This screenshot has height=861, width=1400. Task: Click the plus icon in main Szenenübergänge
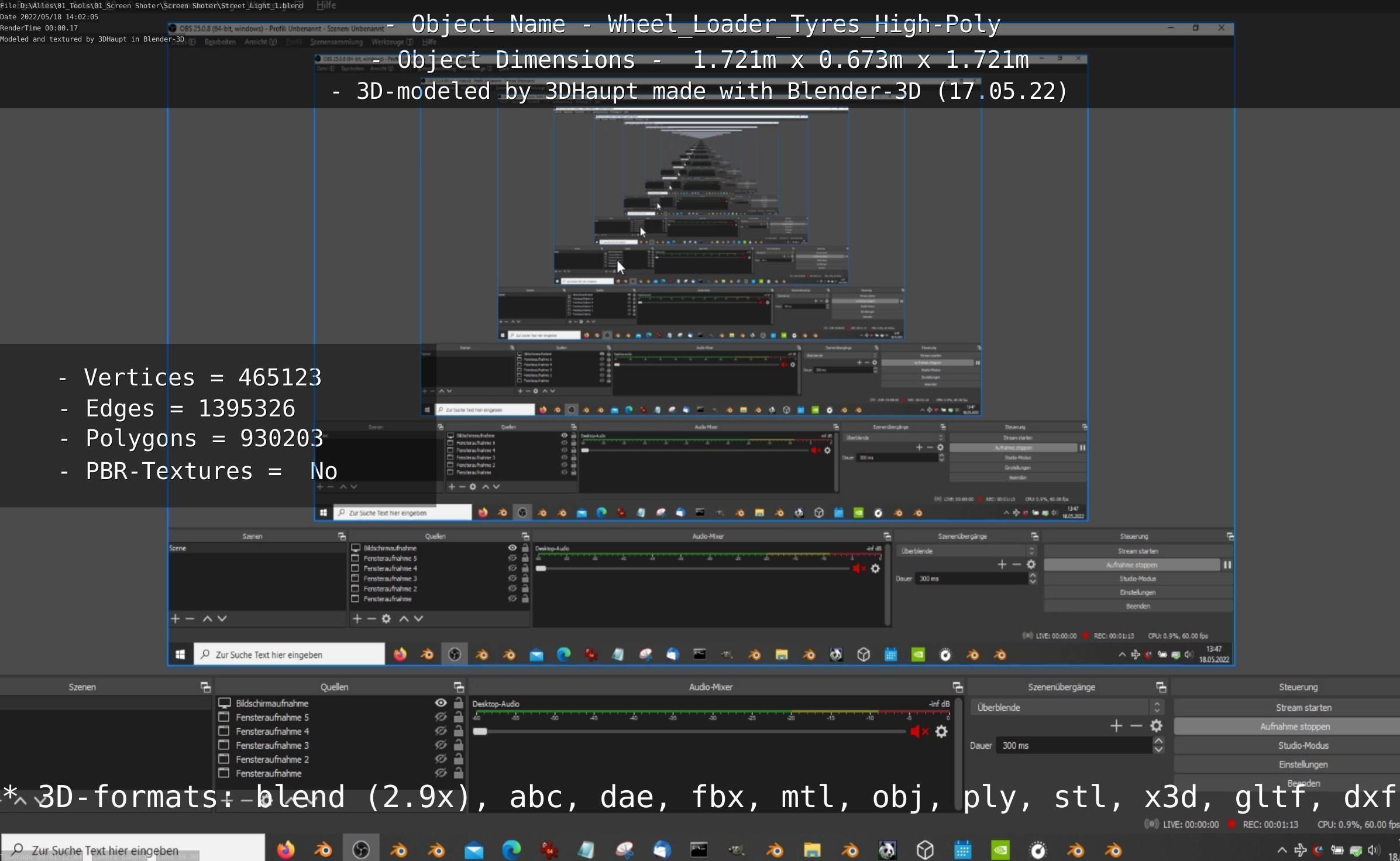click(1116, 726)
